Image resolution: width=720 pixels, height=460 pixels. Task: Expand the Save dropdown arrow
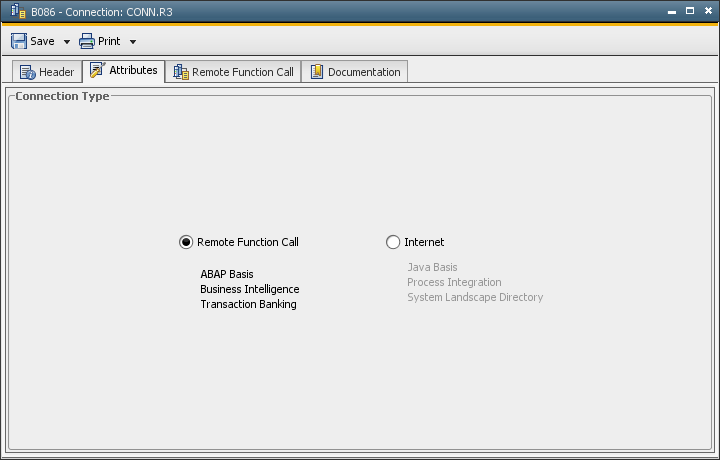point(67,42)
